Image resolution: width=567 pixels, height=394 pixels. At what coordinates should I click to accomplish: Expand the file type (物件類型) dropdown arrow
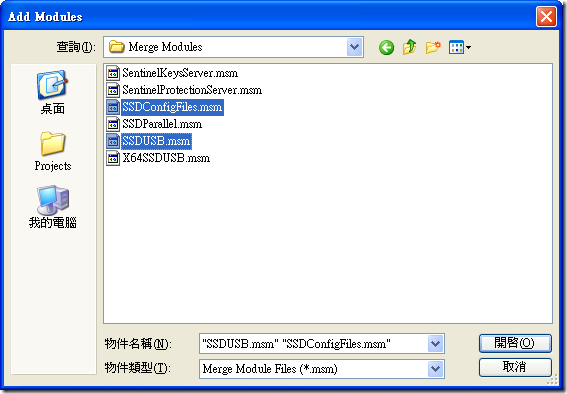pos(435,369)
